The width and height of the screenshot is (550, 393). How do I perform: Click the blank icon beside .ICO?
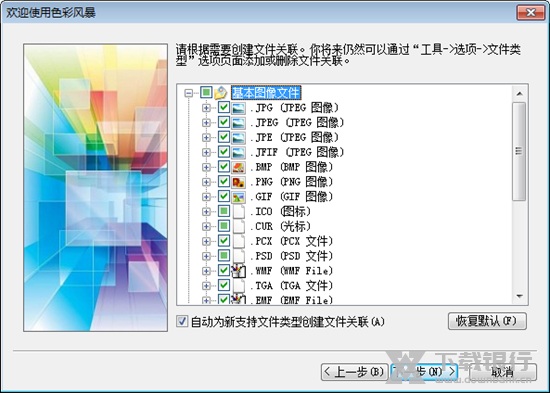[x=239, y=211]
